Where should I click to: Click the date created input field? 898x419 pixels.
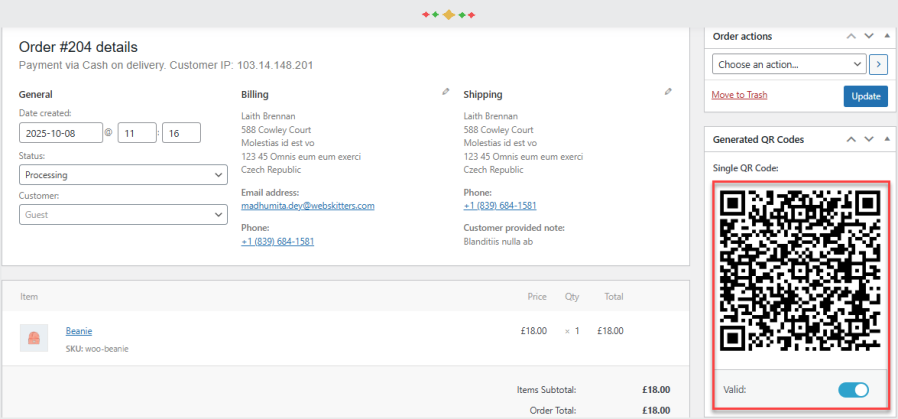point(60,132)
